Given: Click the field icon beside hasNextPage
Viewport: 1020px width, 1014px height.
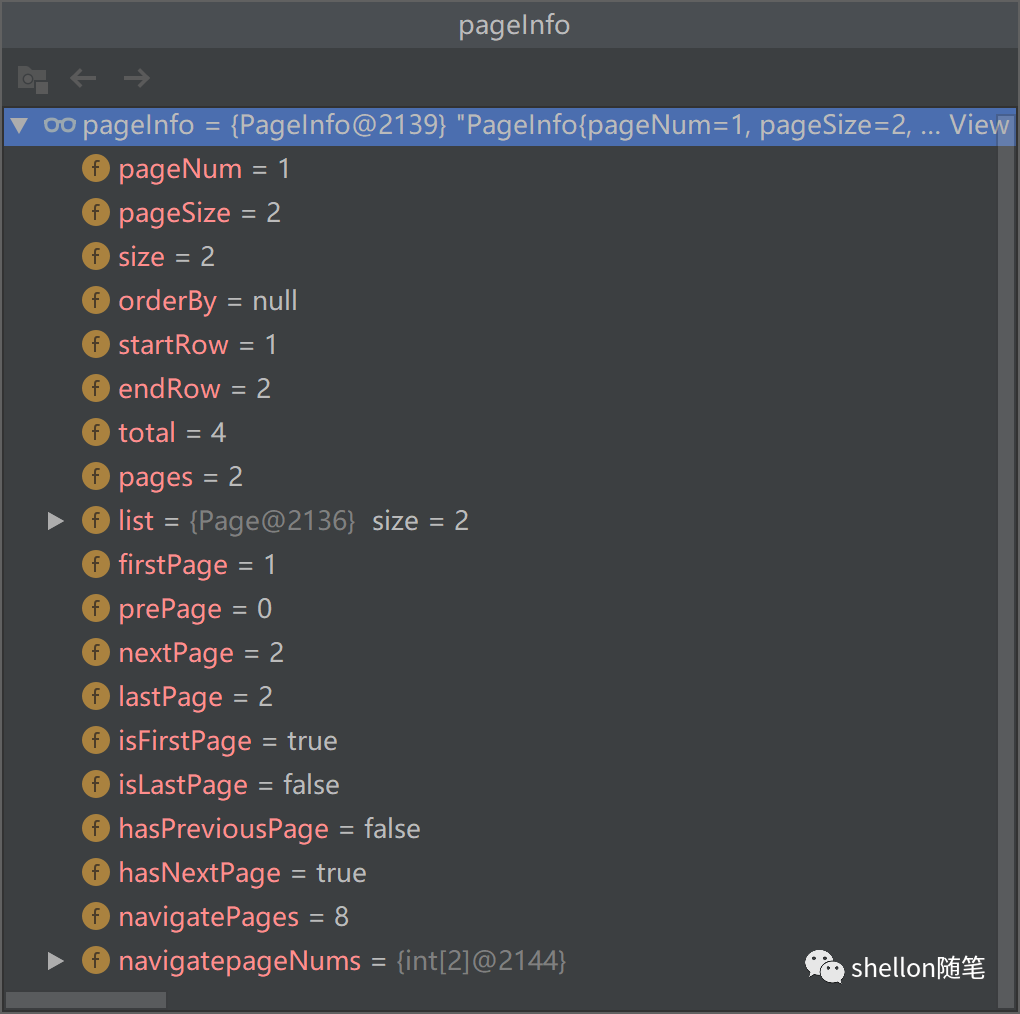Looking at the screenshot, I should tap(95, 873).
